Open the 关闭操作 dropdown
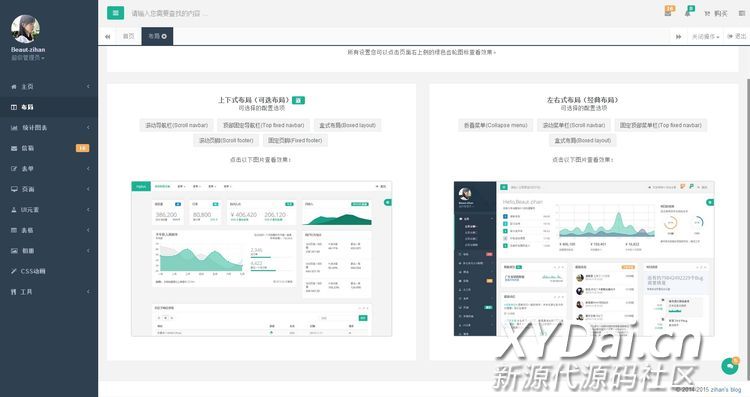750x397 pixels. pyautogui.click(x=705, y=36)
